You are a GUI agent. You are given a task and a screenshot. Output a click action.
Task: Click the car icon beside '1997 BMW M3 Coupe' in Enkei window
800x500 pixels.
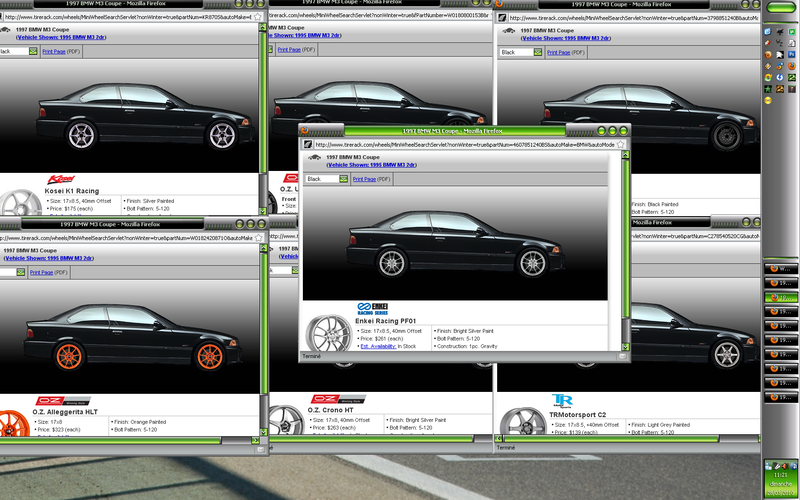coord(315,158)
